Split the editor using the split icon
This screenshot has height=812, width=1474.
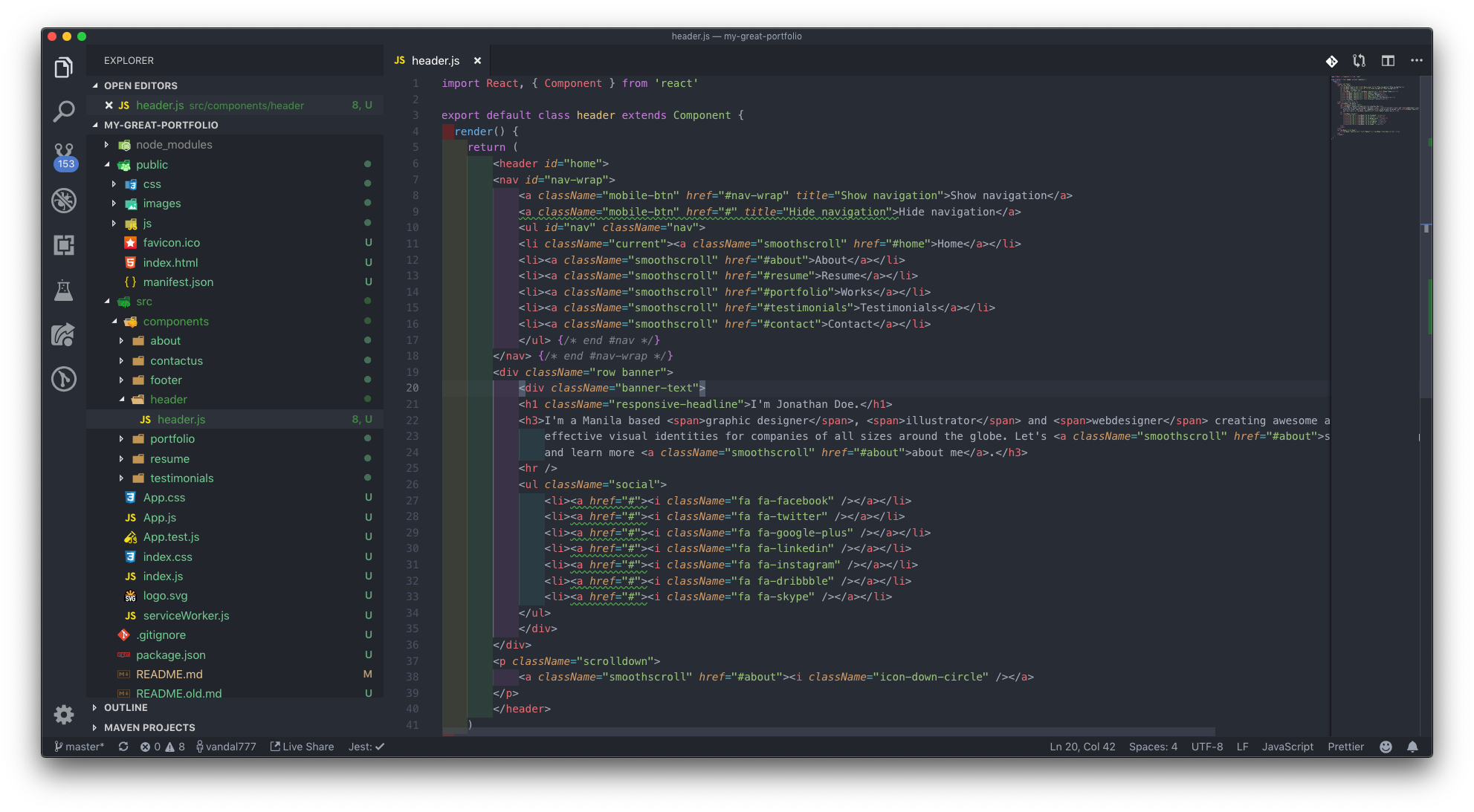click(1388, 61)
